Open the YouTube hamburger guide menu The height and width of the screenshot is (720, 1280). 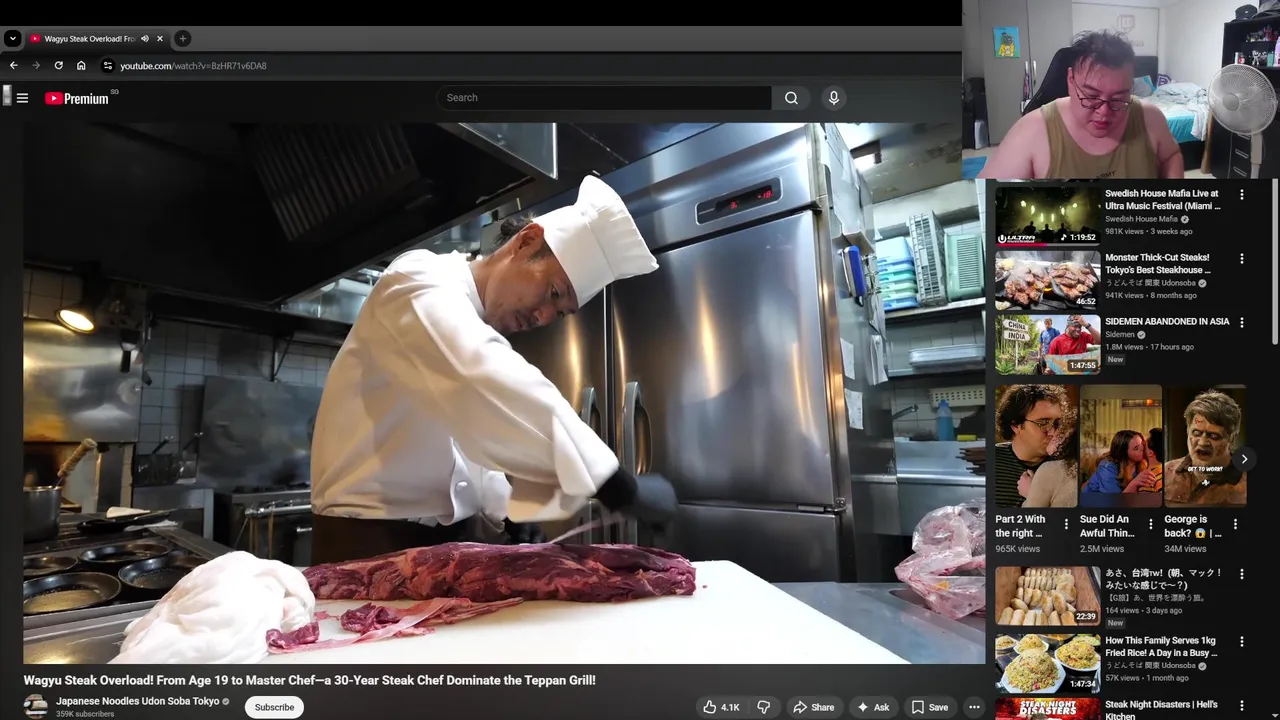point(22,98)
